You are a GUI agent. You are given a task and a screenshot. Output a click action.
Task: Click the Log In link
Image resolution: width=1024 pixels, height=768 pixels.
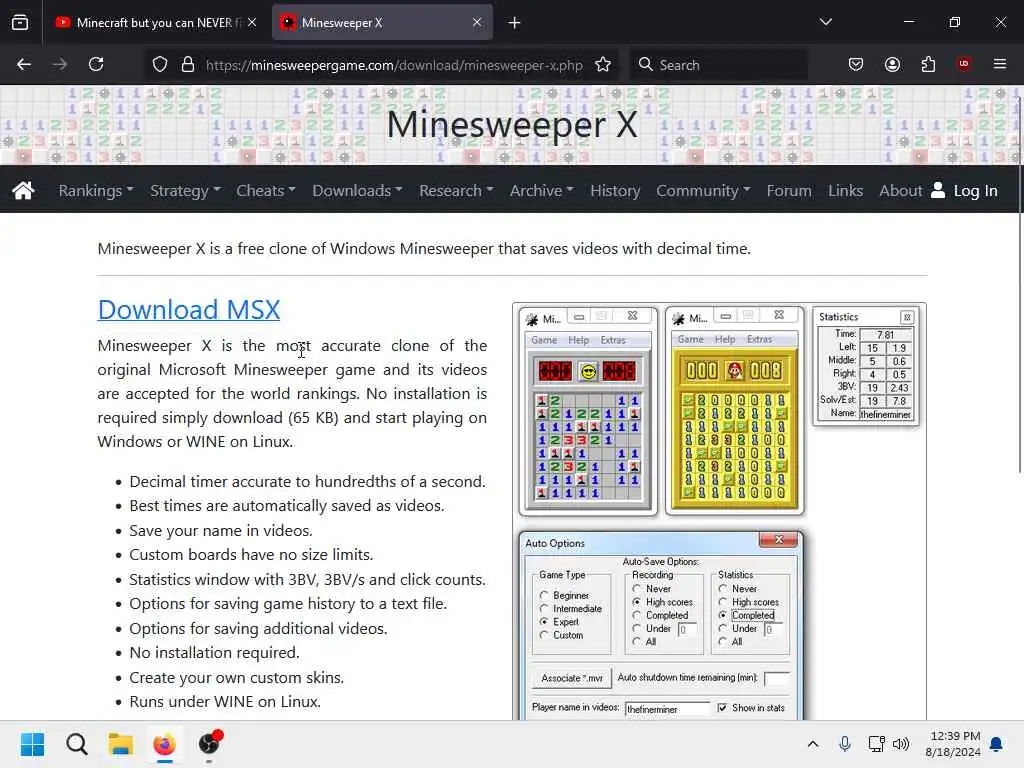[x=975, y=191]
